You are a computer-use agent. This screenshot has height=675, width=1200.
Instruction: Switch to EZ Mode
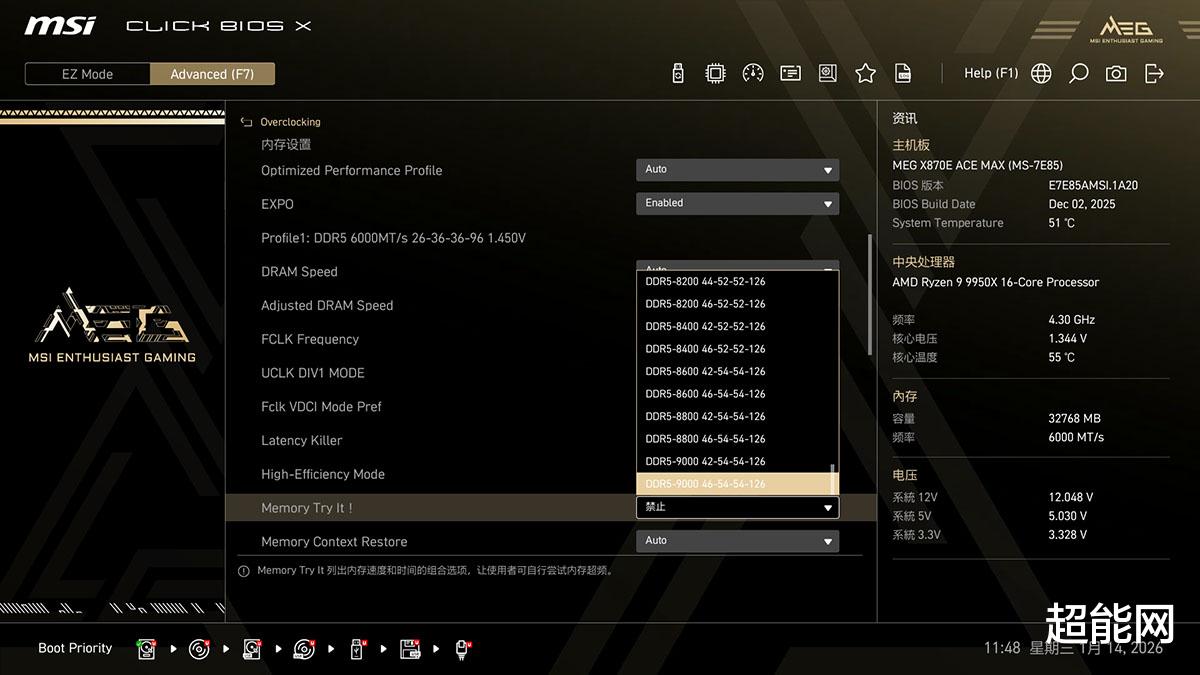tap(88, 74)
